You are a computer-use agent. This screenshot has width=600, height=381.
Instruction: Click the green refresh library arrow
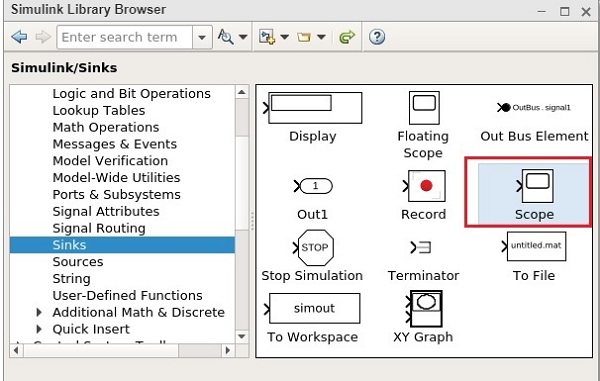click(347, 37)
